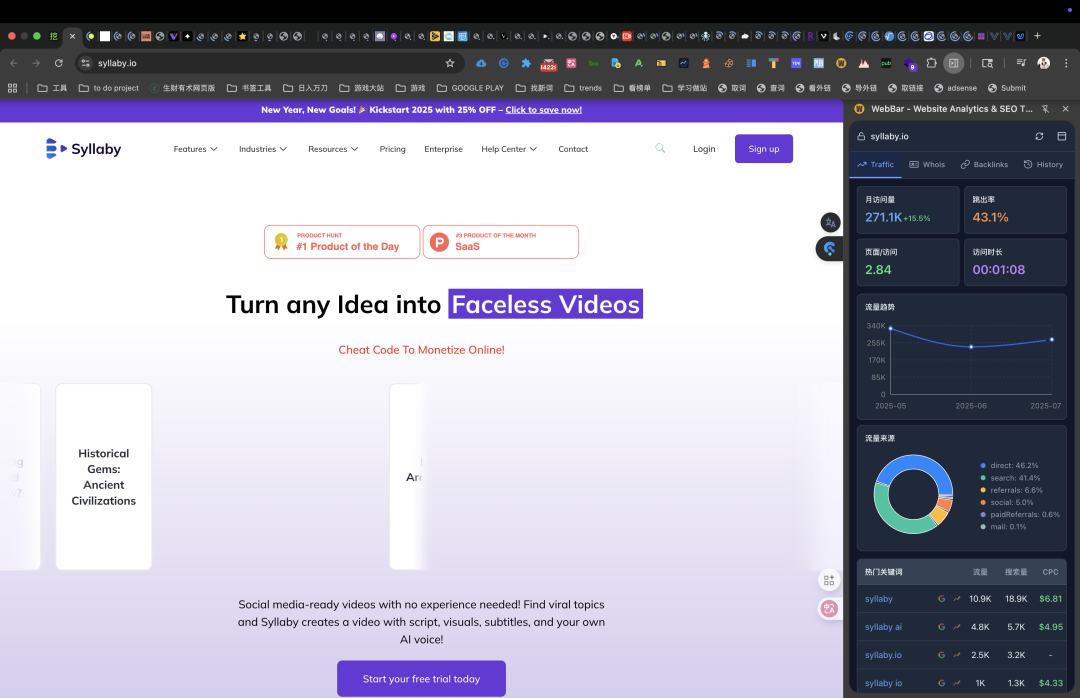Click the 'Click to save now!' link
1080x698 pixels.
(543, 110)
